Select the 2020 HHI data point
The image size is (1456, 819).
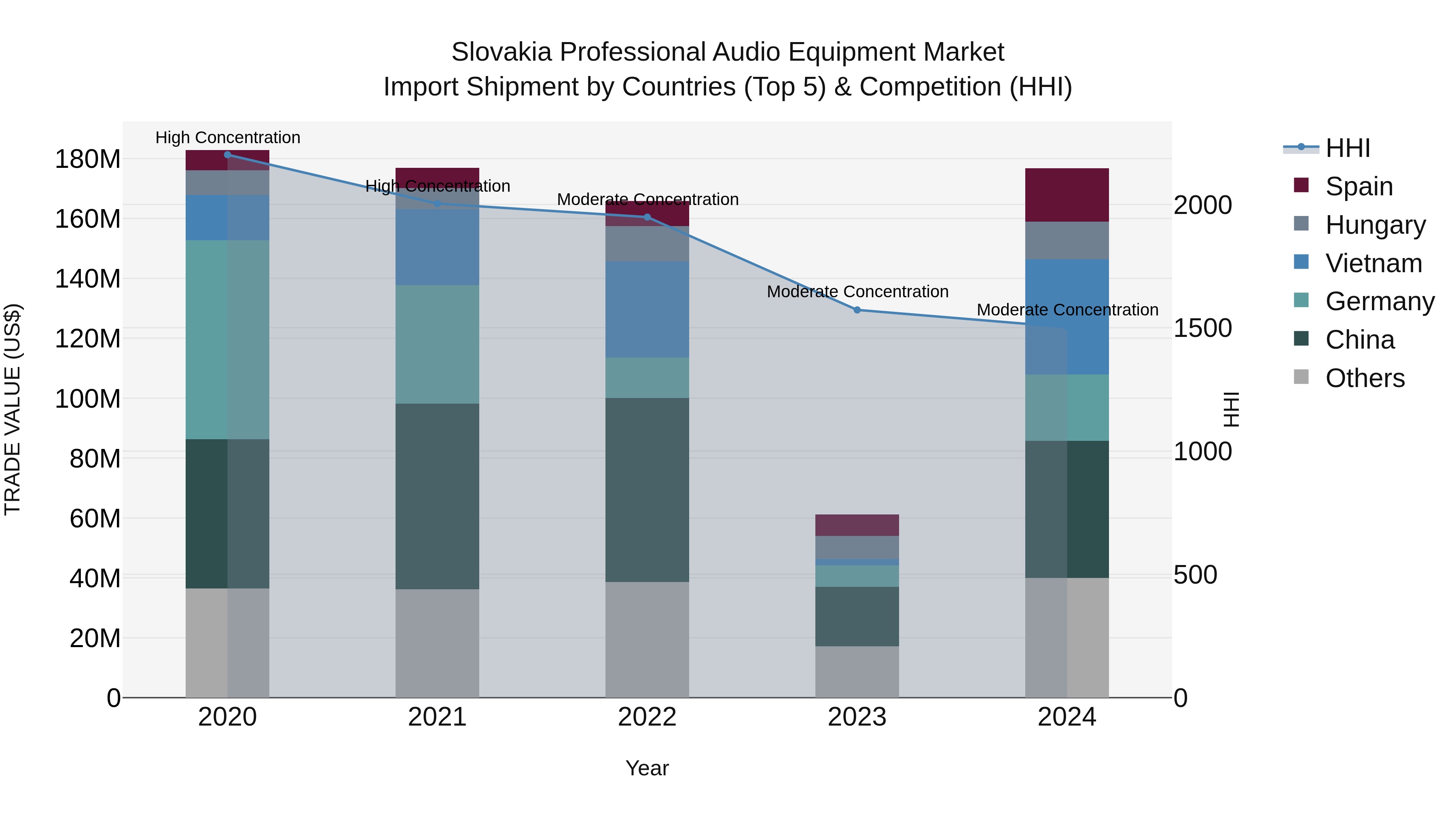(227, 155)
